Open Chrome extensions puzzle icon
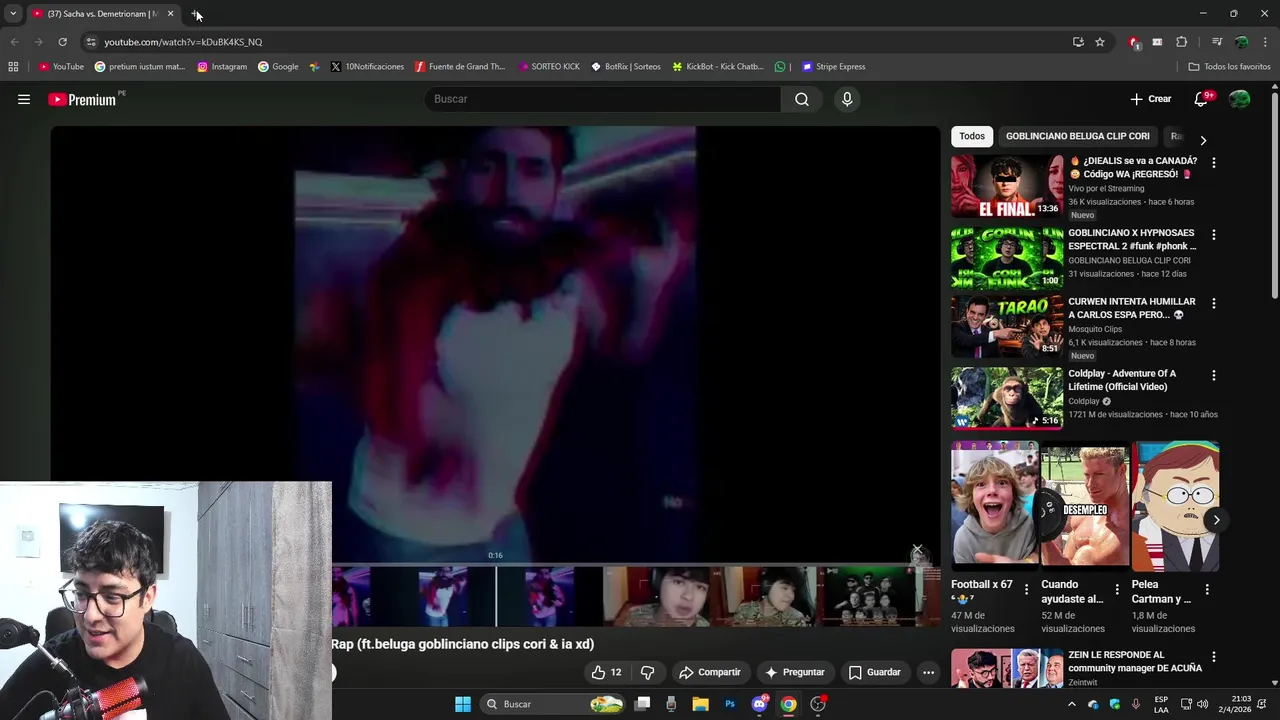1280x720 pixels. (x=1181, y=42)
